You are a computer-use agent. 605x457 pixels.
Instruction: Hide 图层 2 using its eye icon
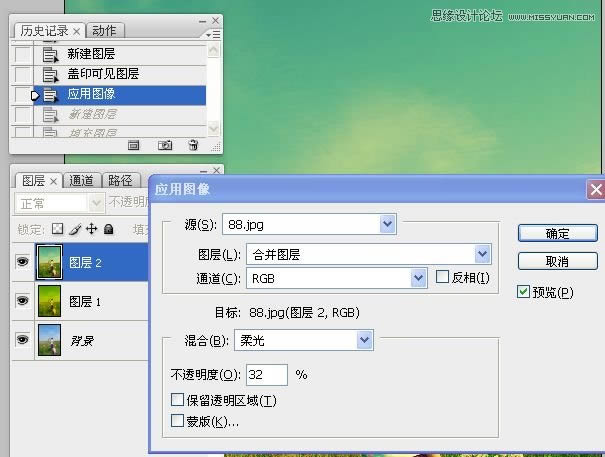click(22, 263)
